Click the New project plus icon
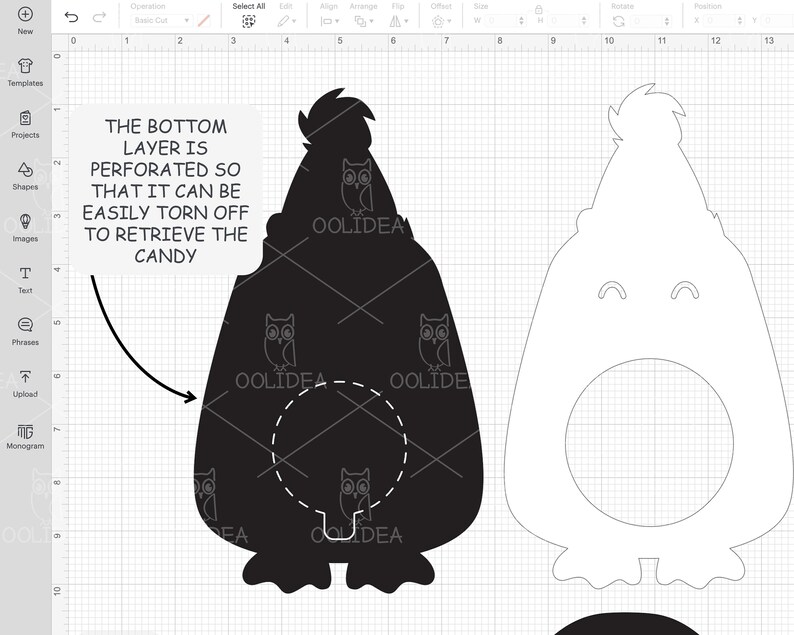794x635 pixels. click(25, 14)
